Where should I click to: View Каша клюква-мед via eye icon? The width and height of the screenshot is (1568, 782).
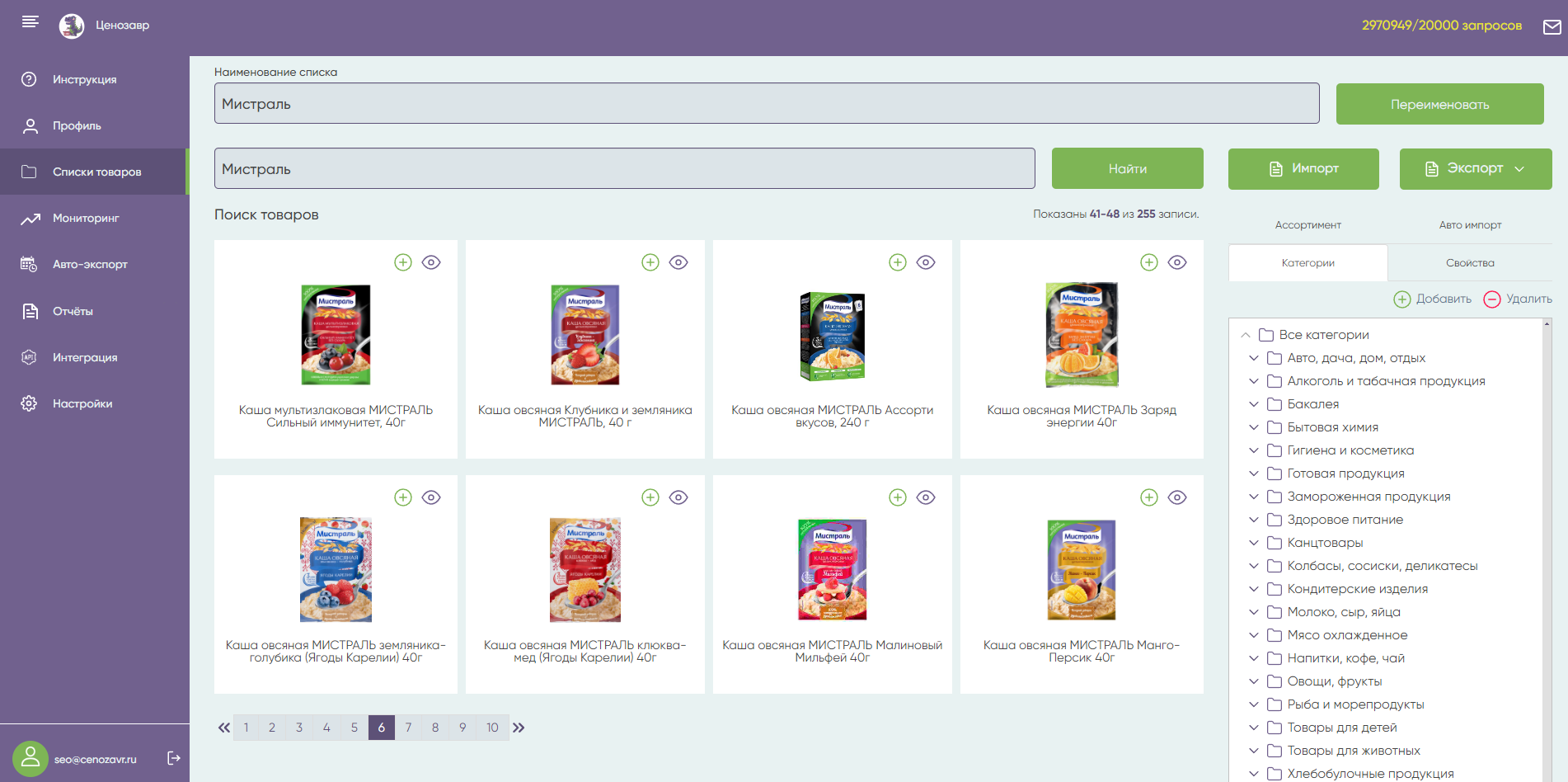tap(678, 497)
